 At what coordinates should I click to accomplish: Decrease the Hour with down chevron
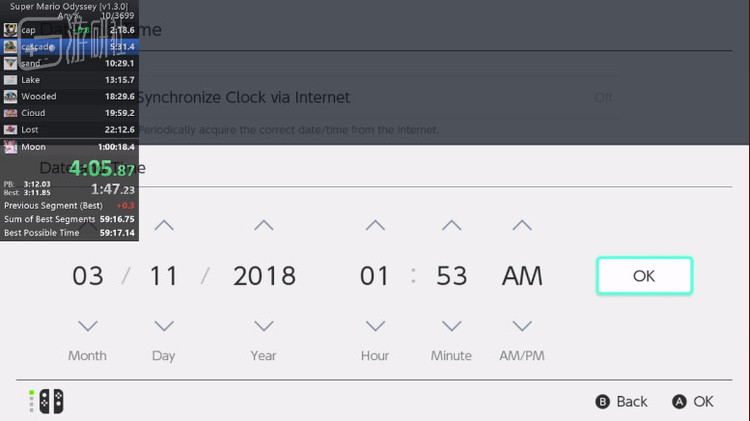[375, 326]
